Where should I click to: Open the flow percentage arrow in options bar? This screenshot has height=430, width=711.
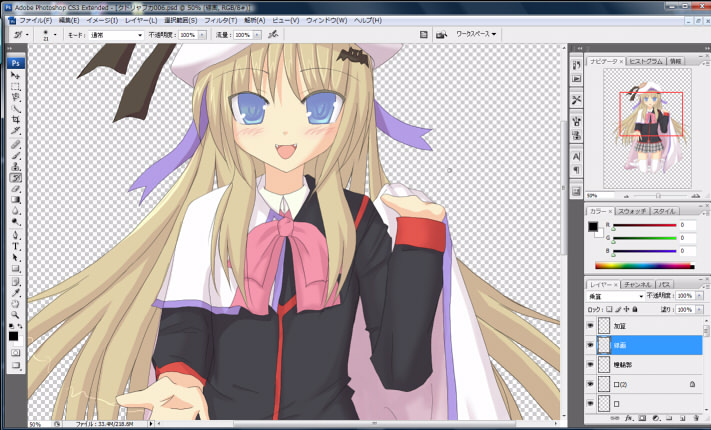pos(257,35)
